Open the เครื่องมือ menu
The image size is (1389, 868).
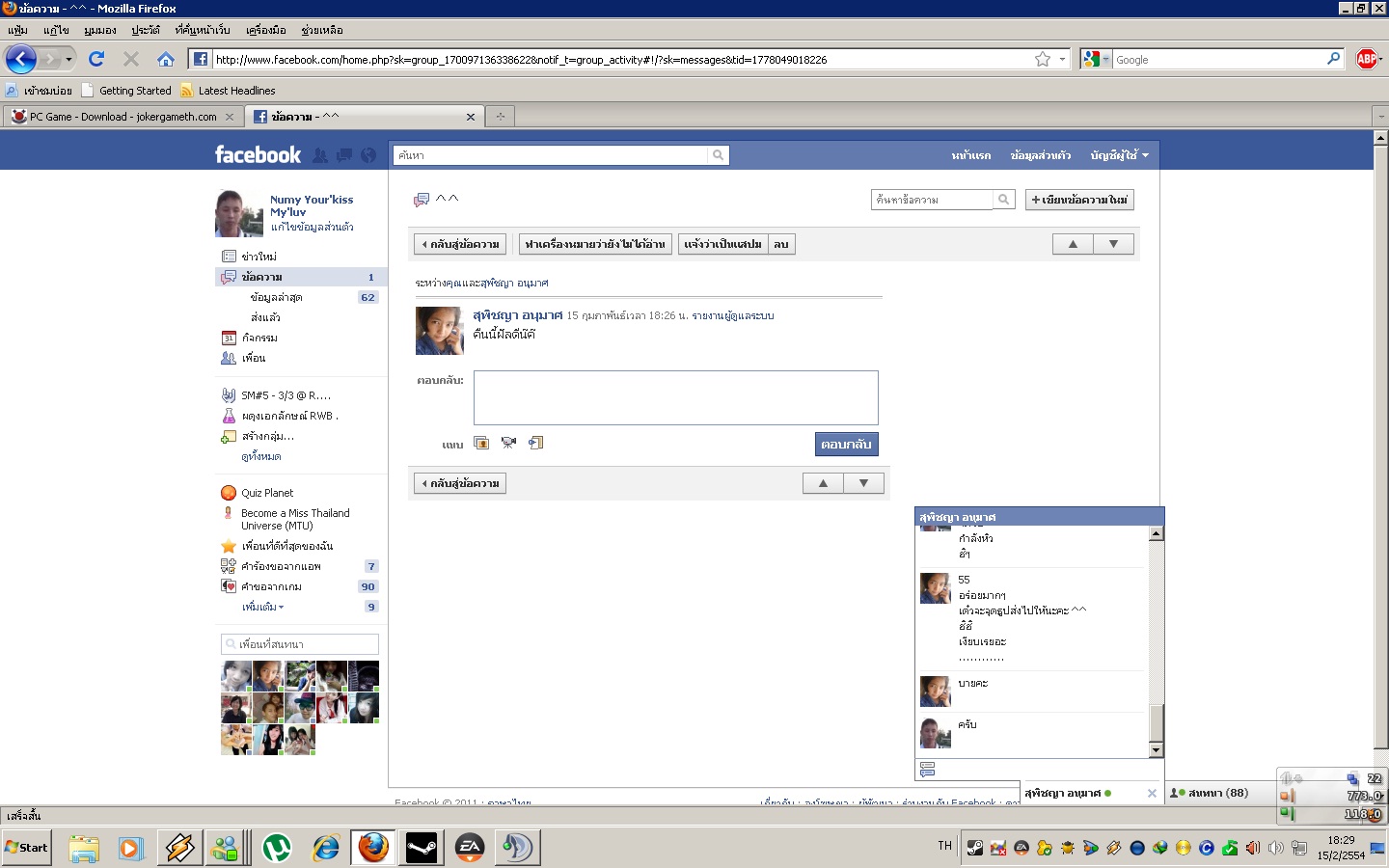266,30
